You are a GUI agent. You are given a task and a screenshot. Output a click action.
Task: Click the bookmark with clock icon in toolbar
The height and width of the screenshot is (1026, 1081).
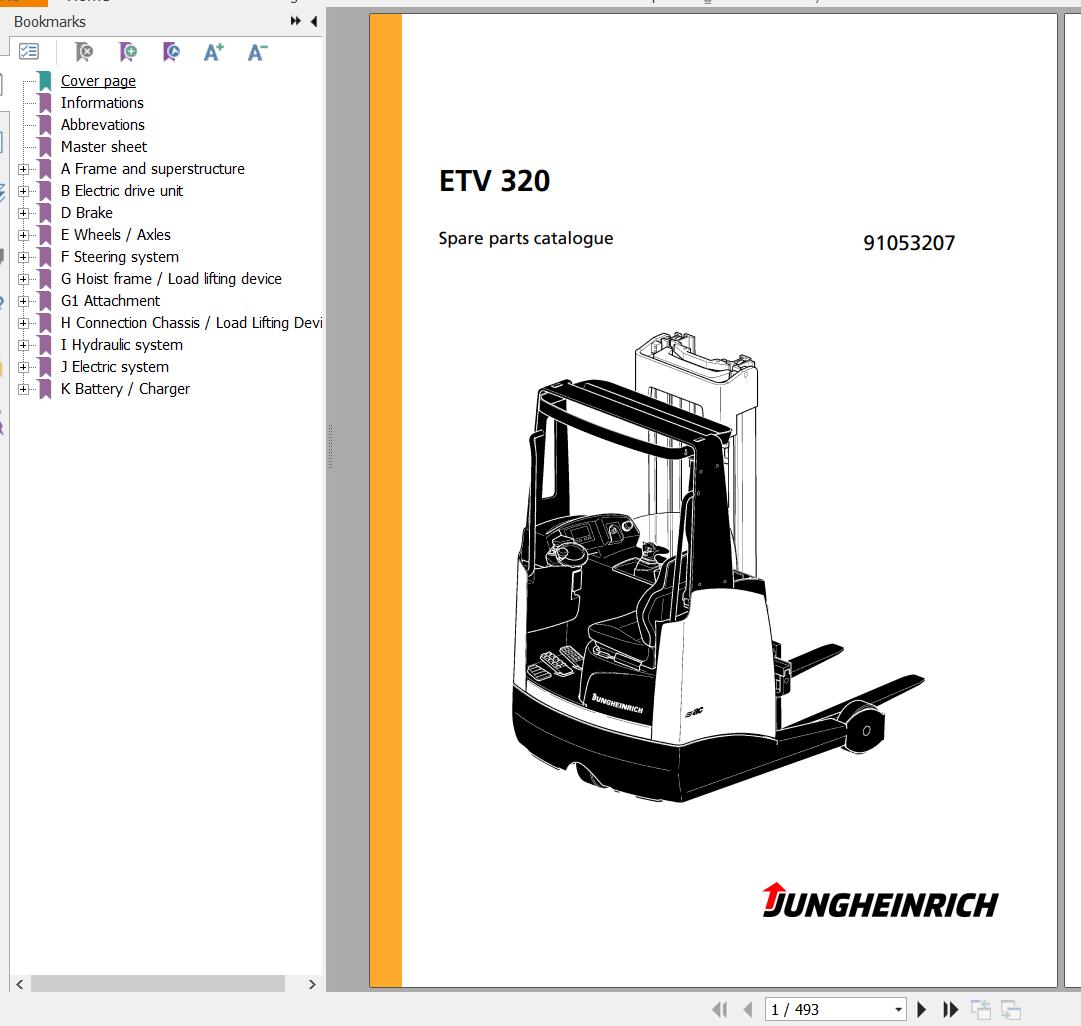[x=171, y=52]
